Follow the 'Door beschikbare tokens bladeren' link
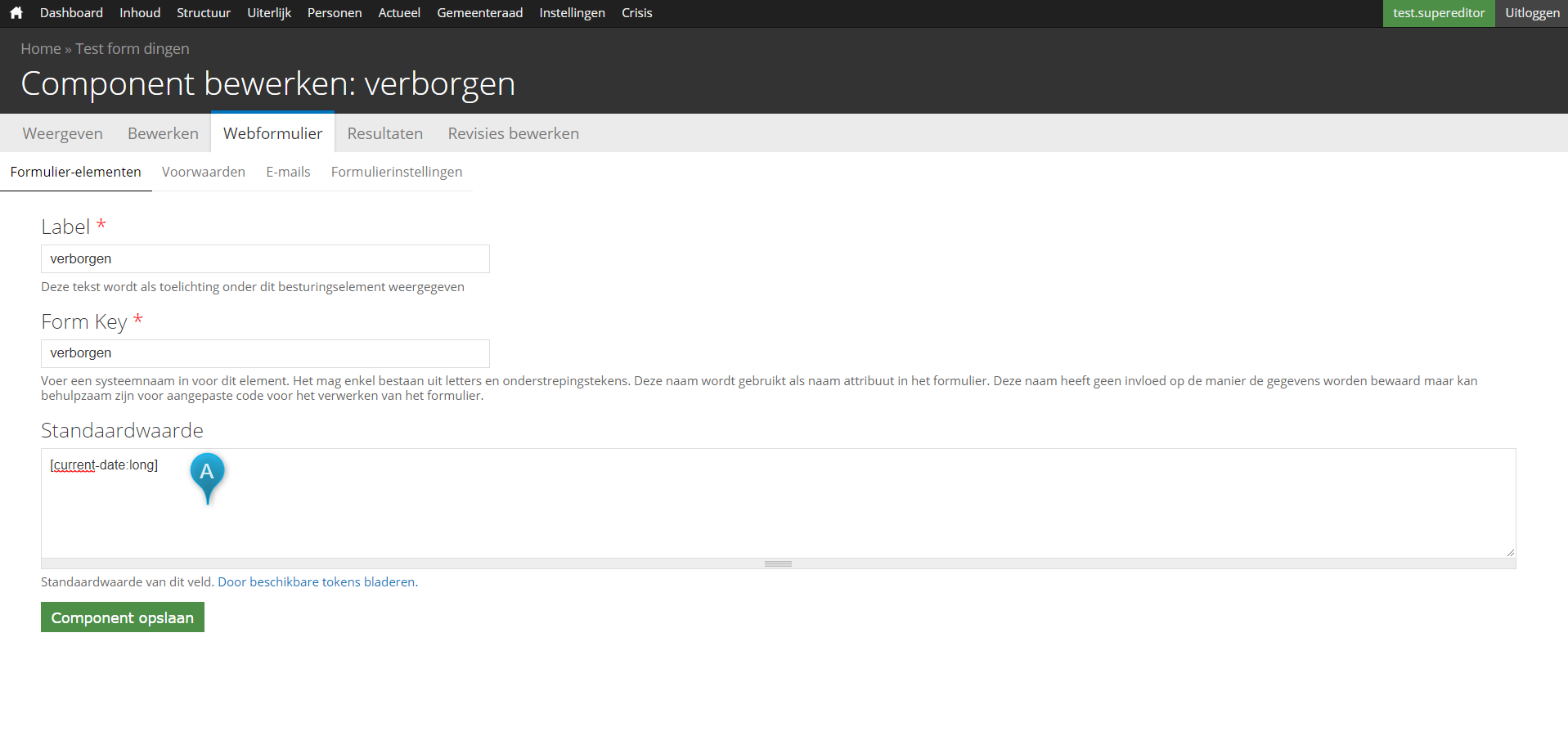 pyautogui.click(x=316, y=582)
